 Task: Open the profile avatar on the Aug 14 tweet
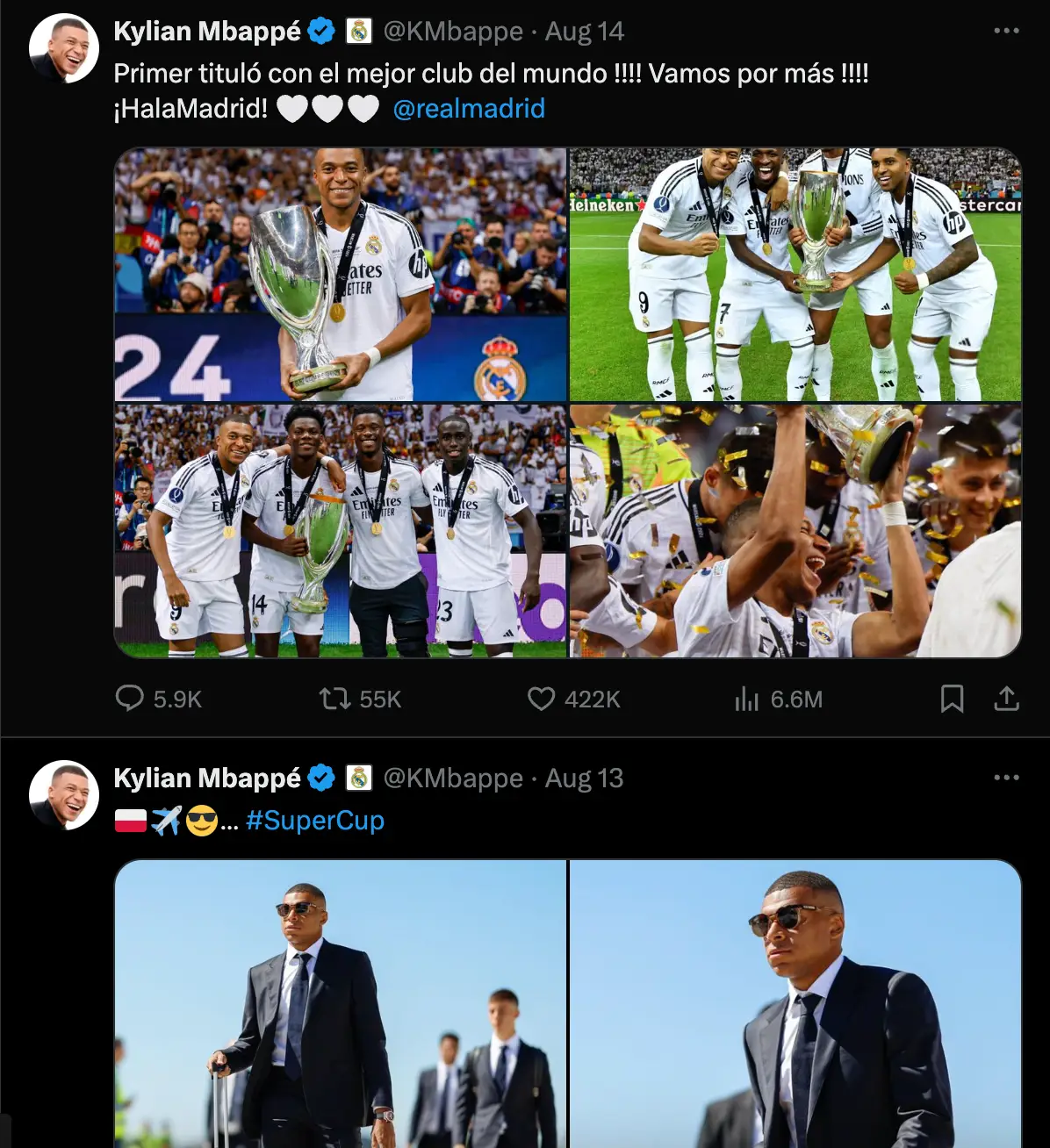pos(64,48)
